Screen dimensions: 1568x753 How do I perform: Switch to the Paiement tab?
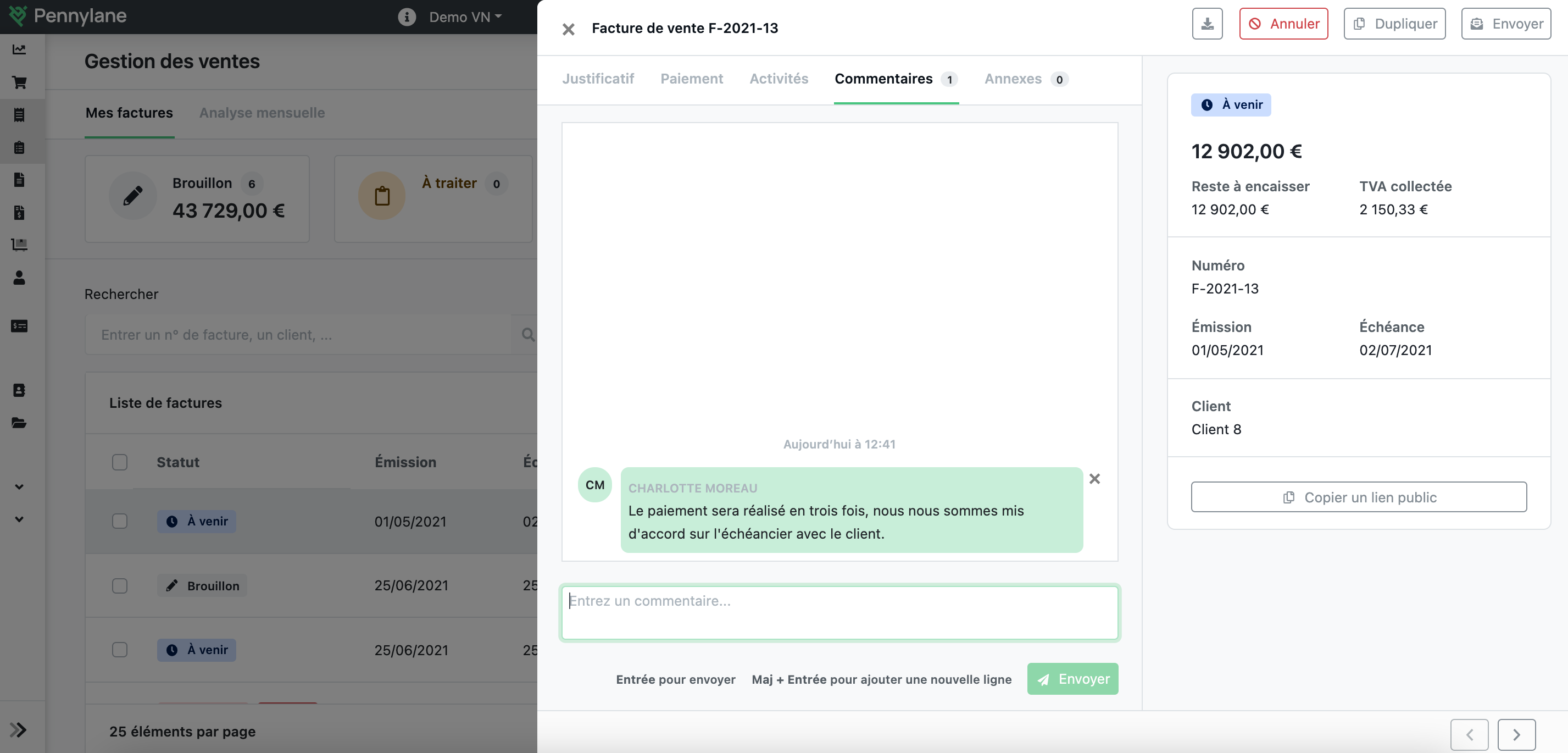click(x=692, y=79)
